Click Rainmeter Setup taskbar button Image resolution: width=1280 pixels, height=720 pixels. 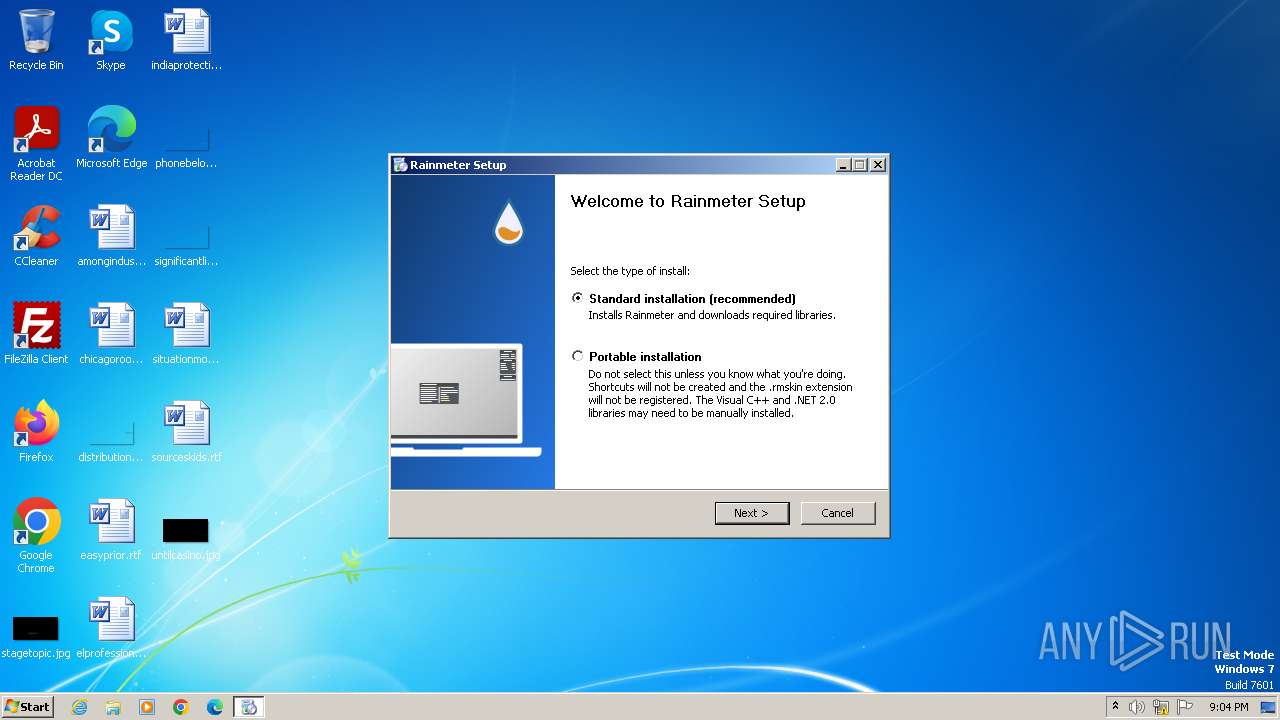point(249,707)
